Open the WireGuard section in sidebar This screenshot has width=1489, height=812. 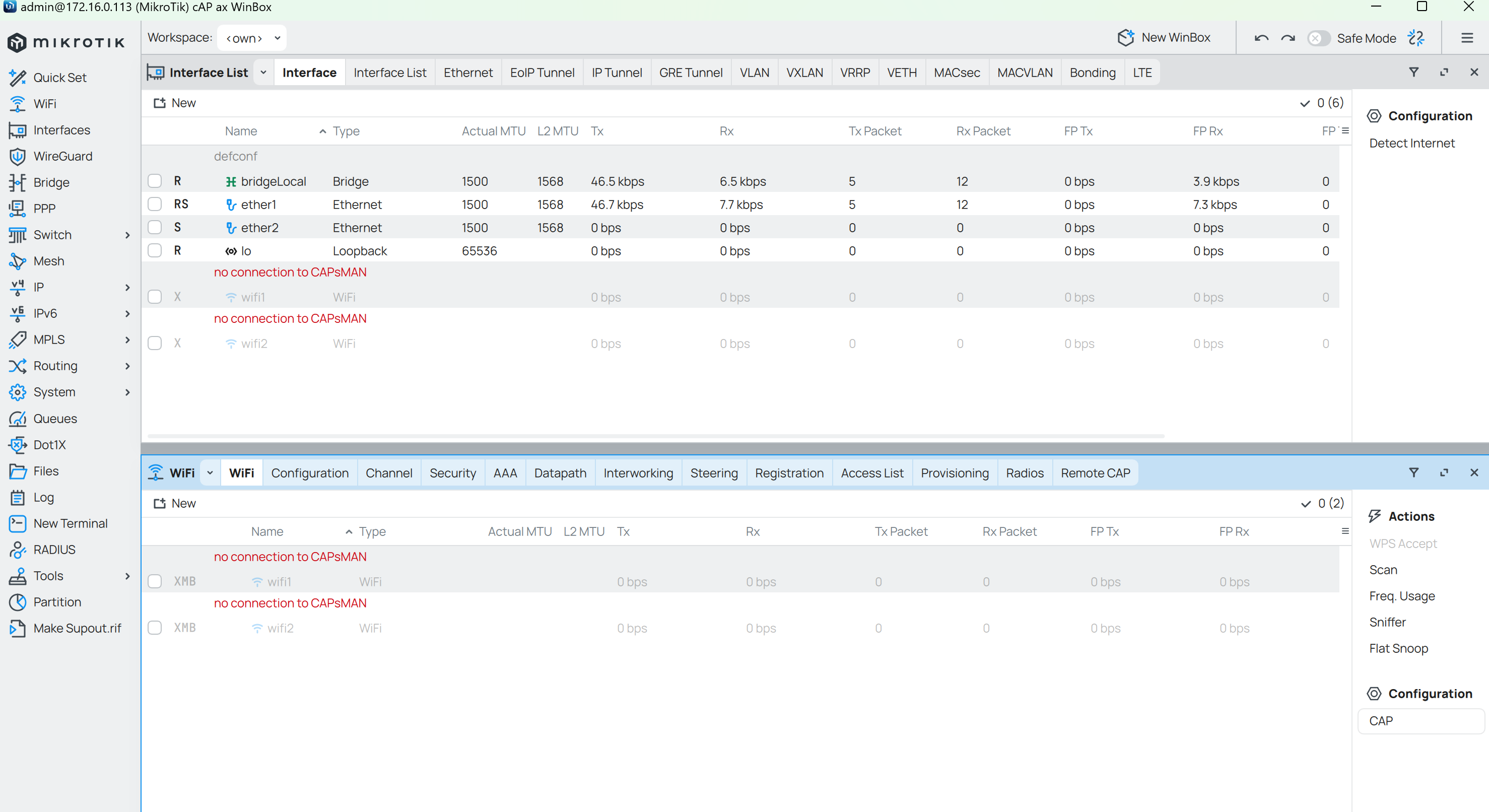tap(63, 156)
